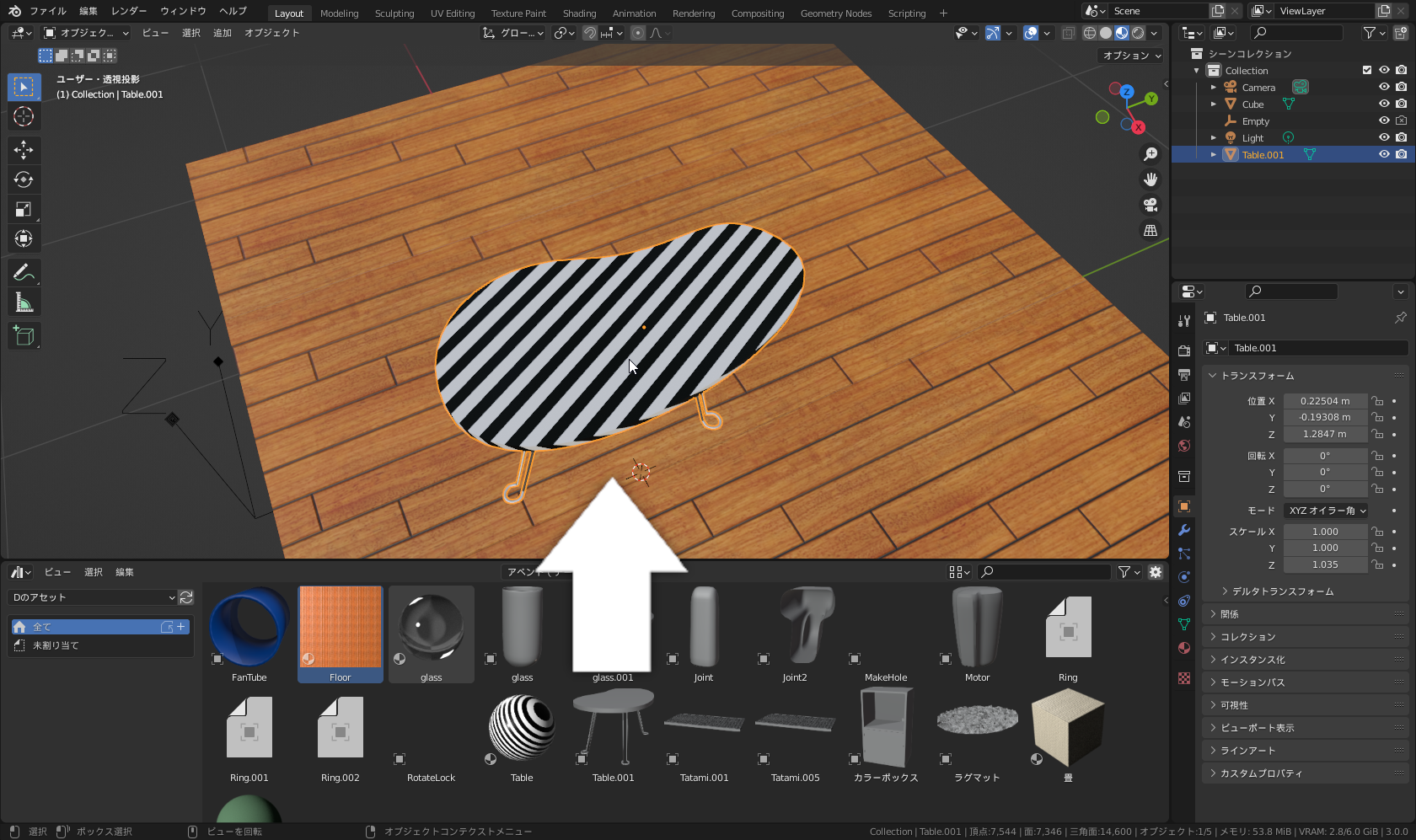Open the World properties tab
The height and width of the screenshot is (840, 1416).
click(x=1184, y=446)
